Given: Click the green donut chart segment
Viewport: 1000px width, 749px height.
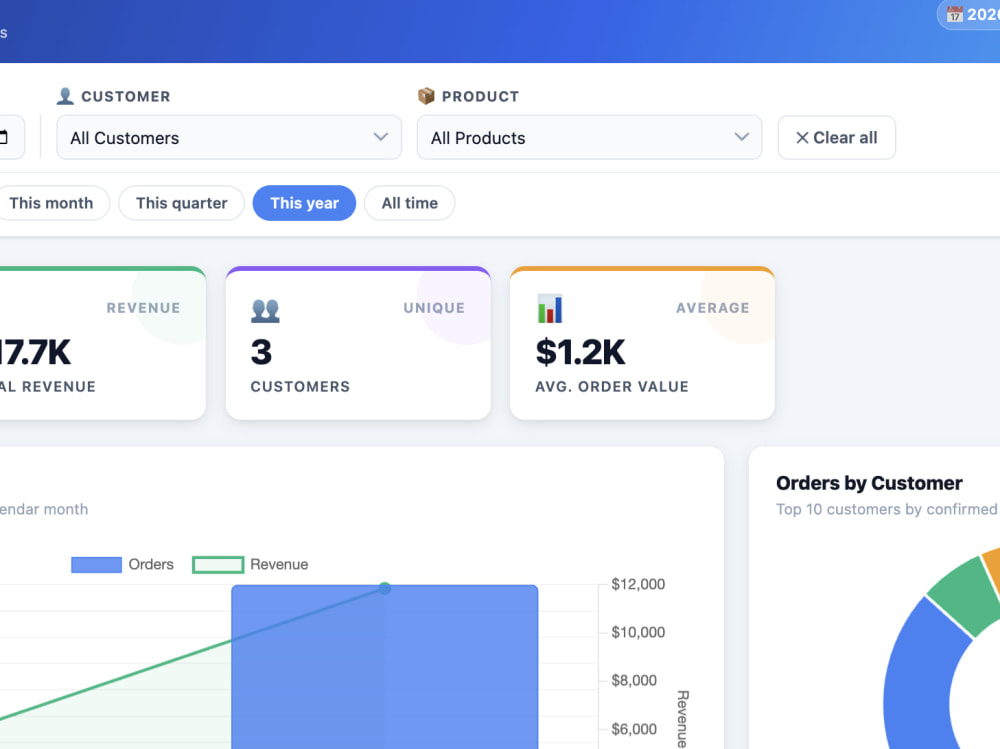Looking at the screenshot, I should [962, 595].
